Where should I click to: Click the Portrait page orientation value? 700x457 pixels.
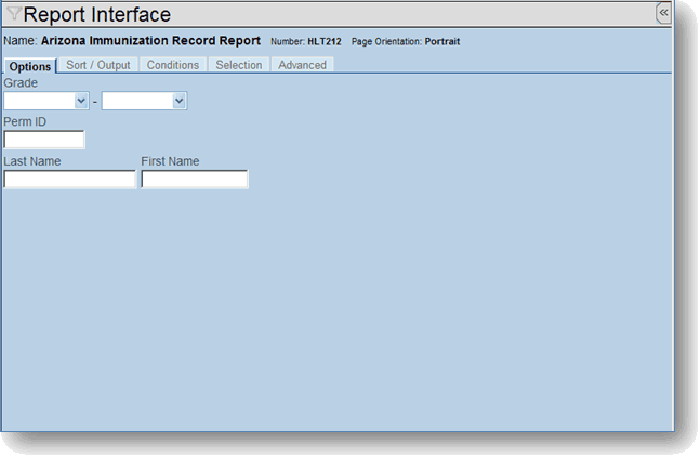coord(442,42)
